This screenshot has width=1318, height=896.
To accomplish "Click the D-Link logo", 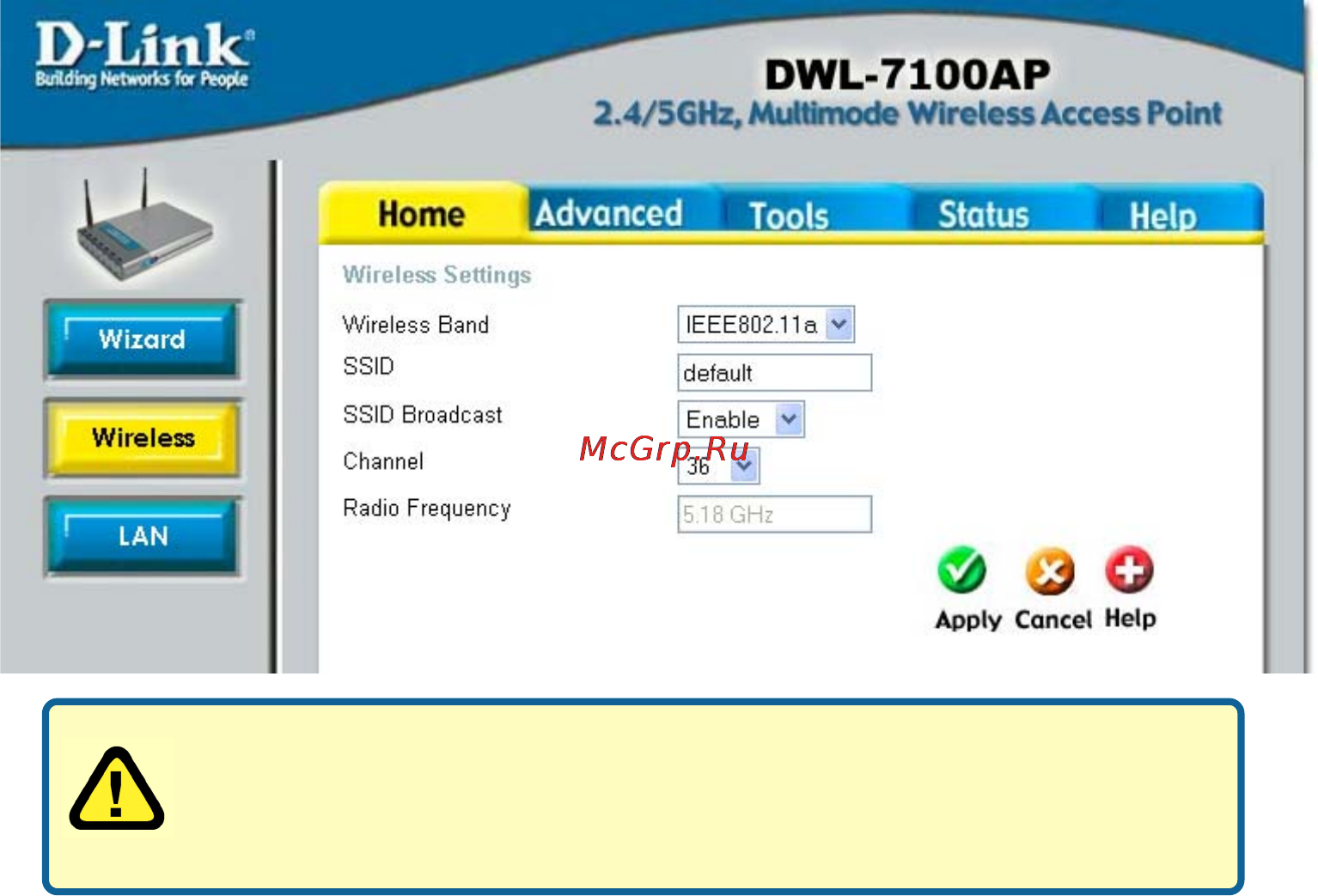I will tap(143, 56).
